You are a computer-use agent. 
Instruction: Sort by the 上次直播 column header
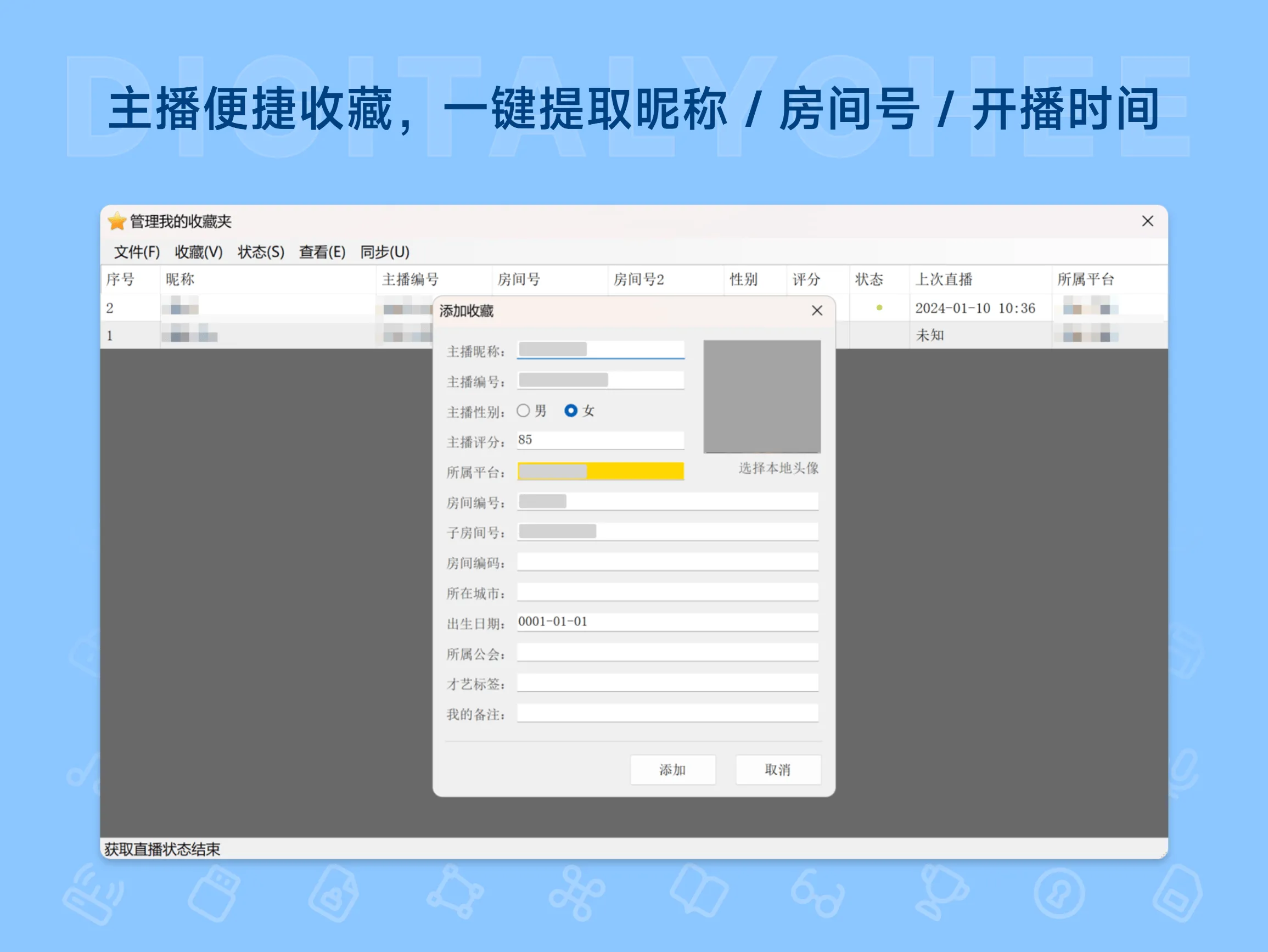pyautogui.click(x=944, y=279)
